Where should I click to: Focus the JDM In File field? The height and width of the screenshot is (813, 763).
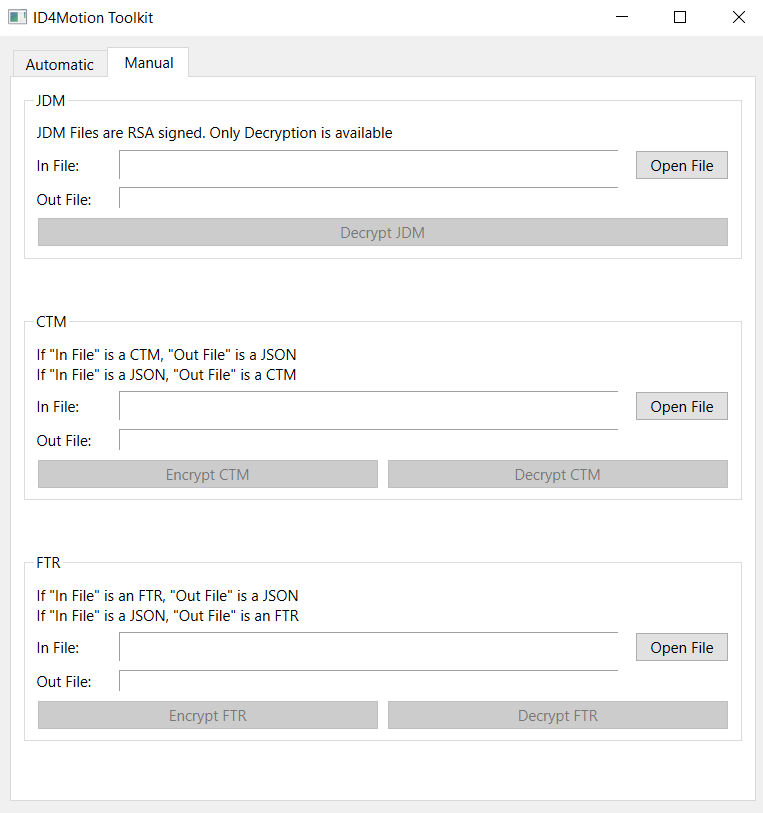coord(369,165)
